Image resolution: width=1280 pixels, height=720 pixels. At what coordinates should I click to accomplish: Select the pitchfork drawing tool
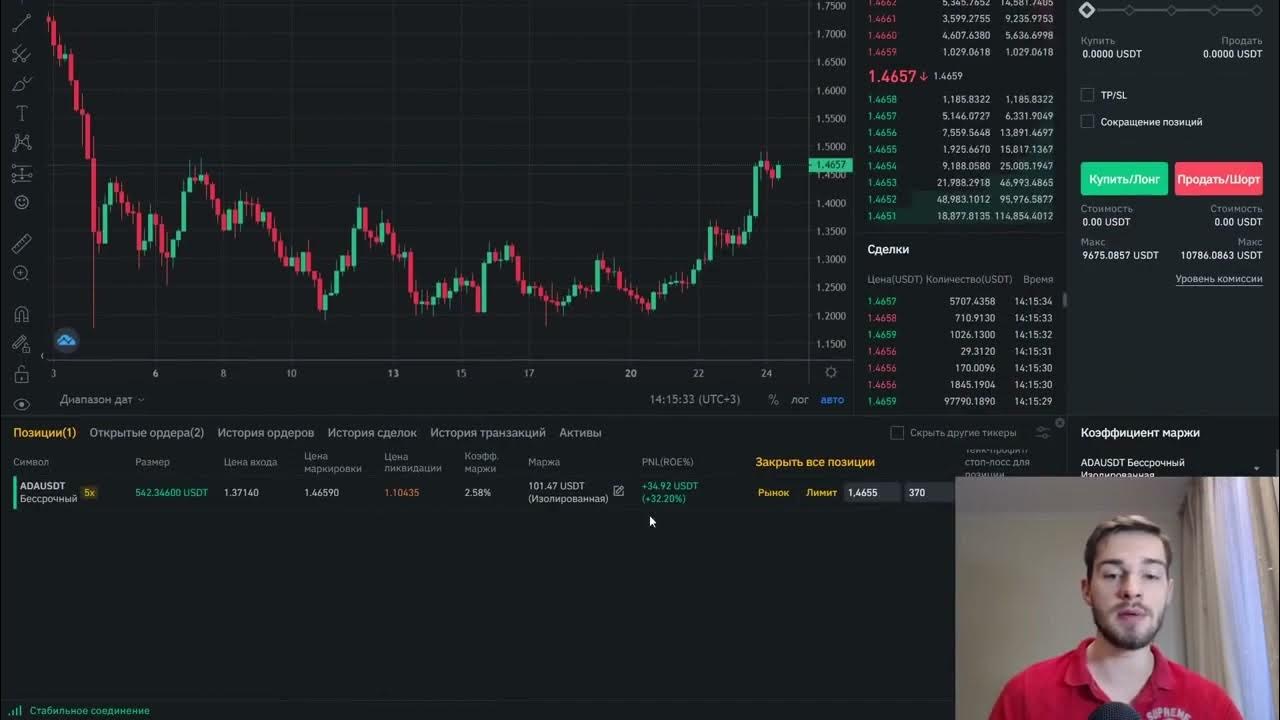[21, 54]
